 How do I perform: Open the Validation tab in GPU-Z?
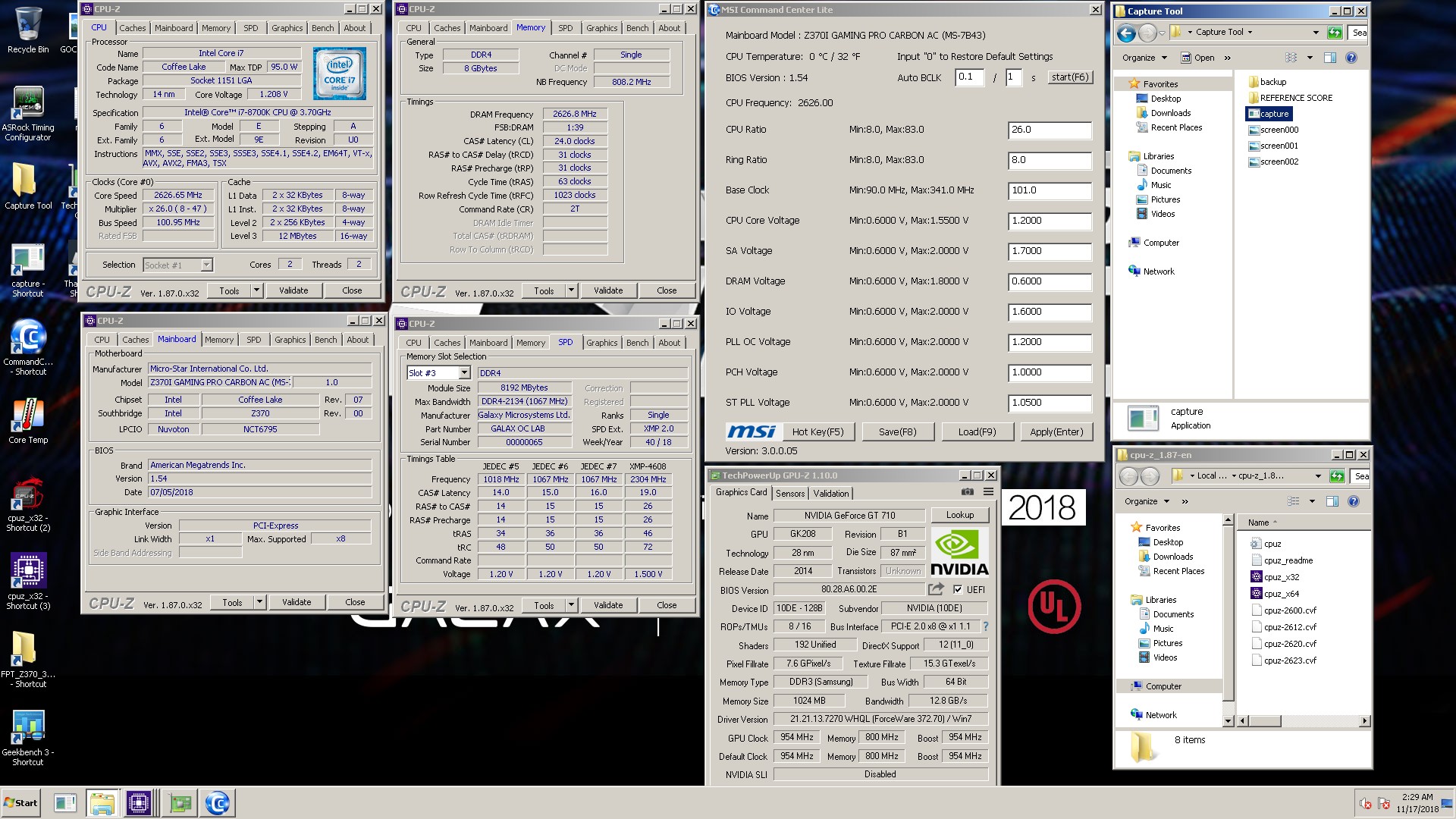(831, 493)
